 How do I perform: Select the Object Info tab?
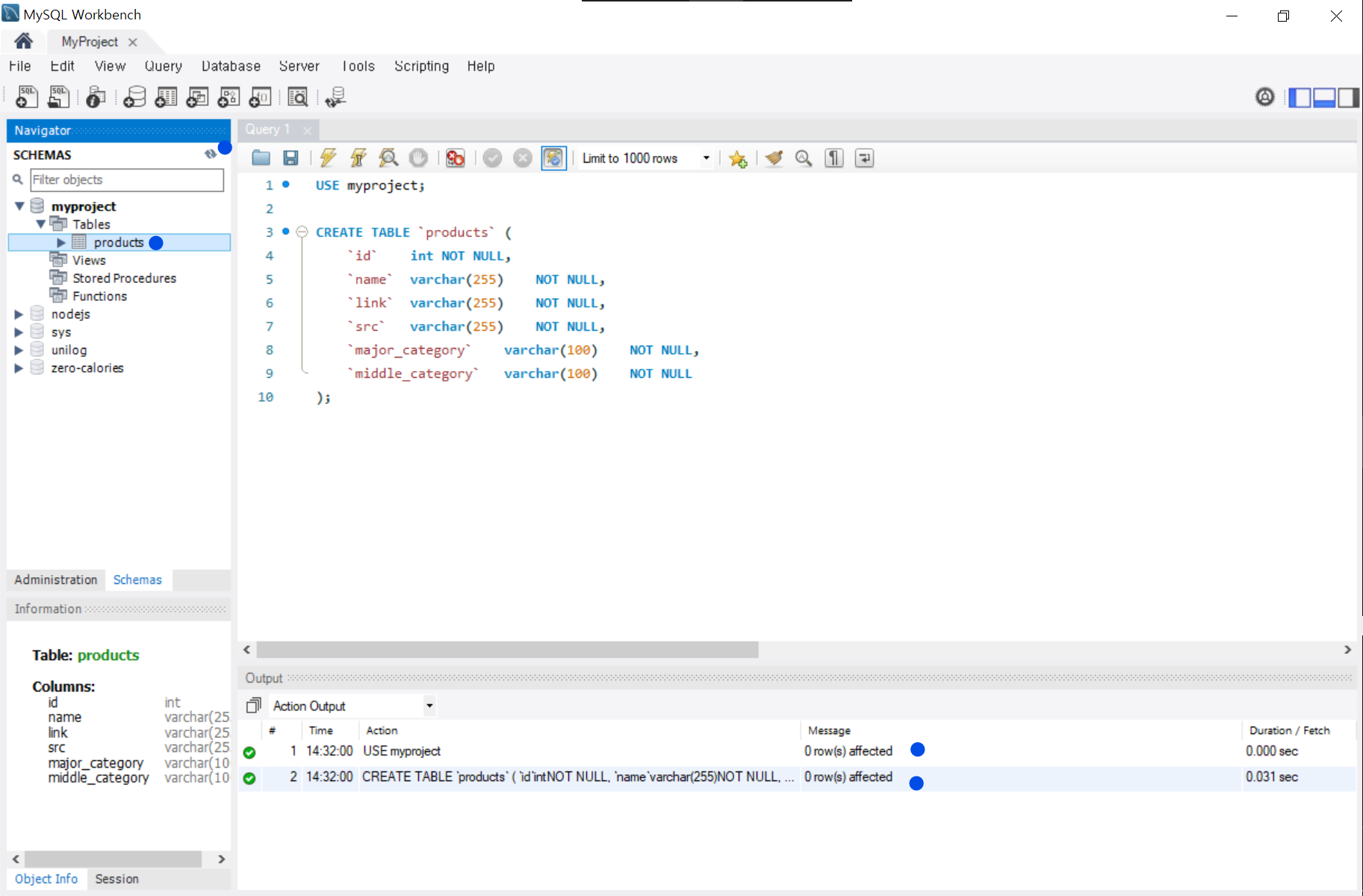point(46,879)
